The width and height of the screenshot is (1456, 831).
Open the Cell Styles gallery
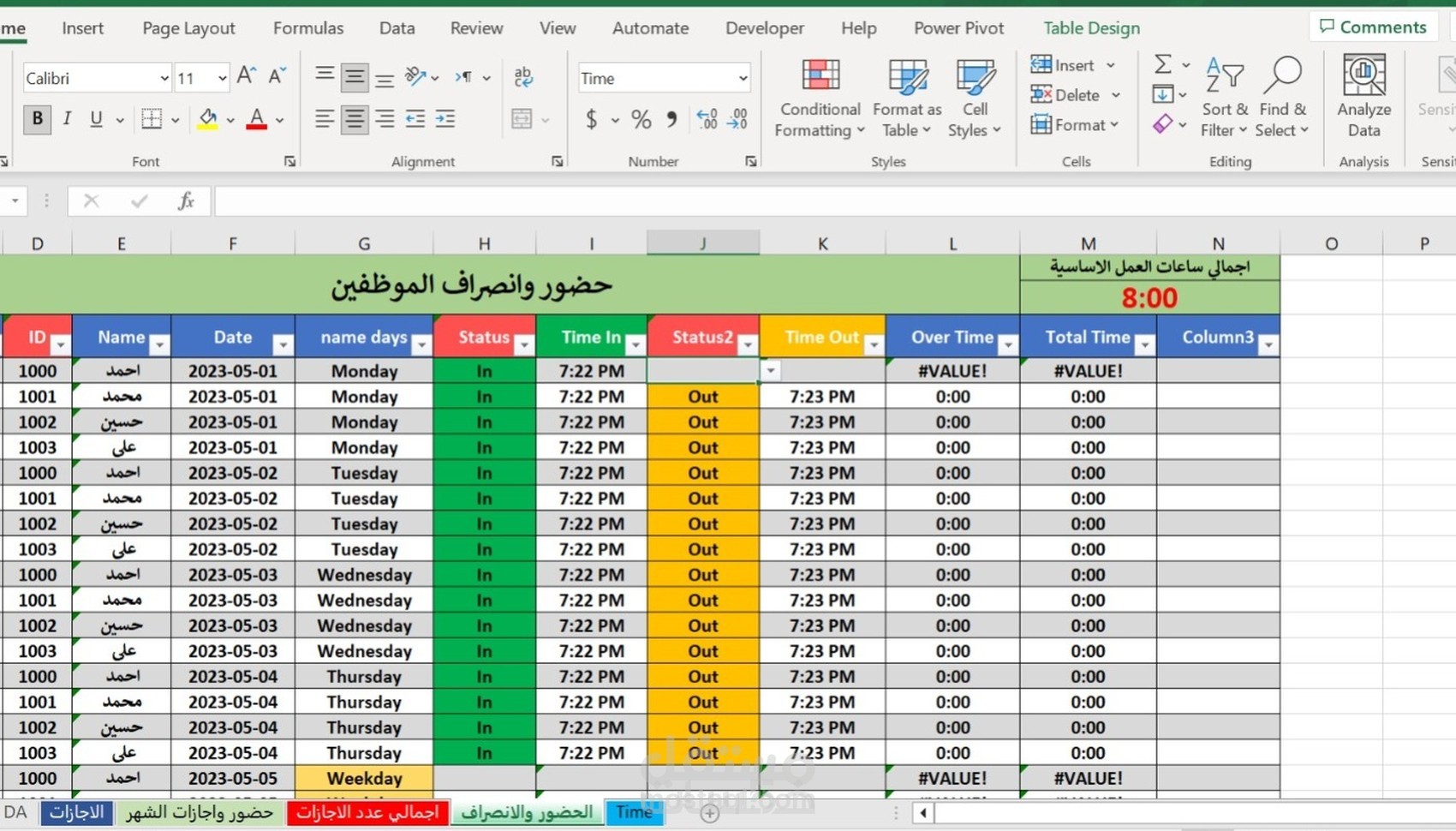(x=975, y=98)
